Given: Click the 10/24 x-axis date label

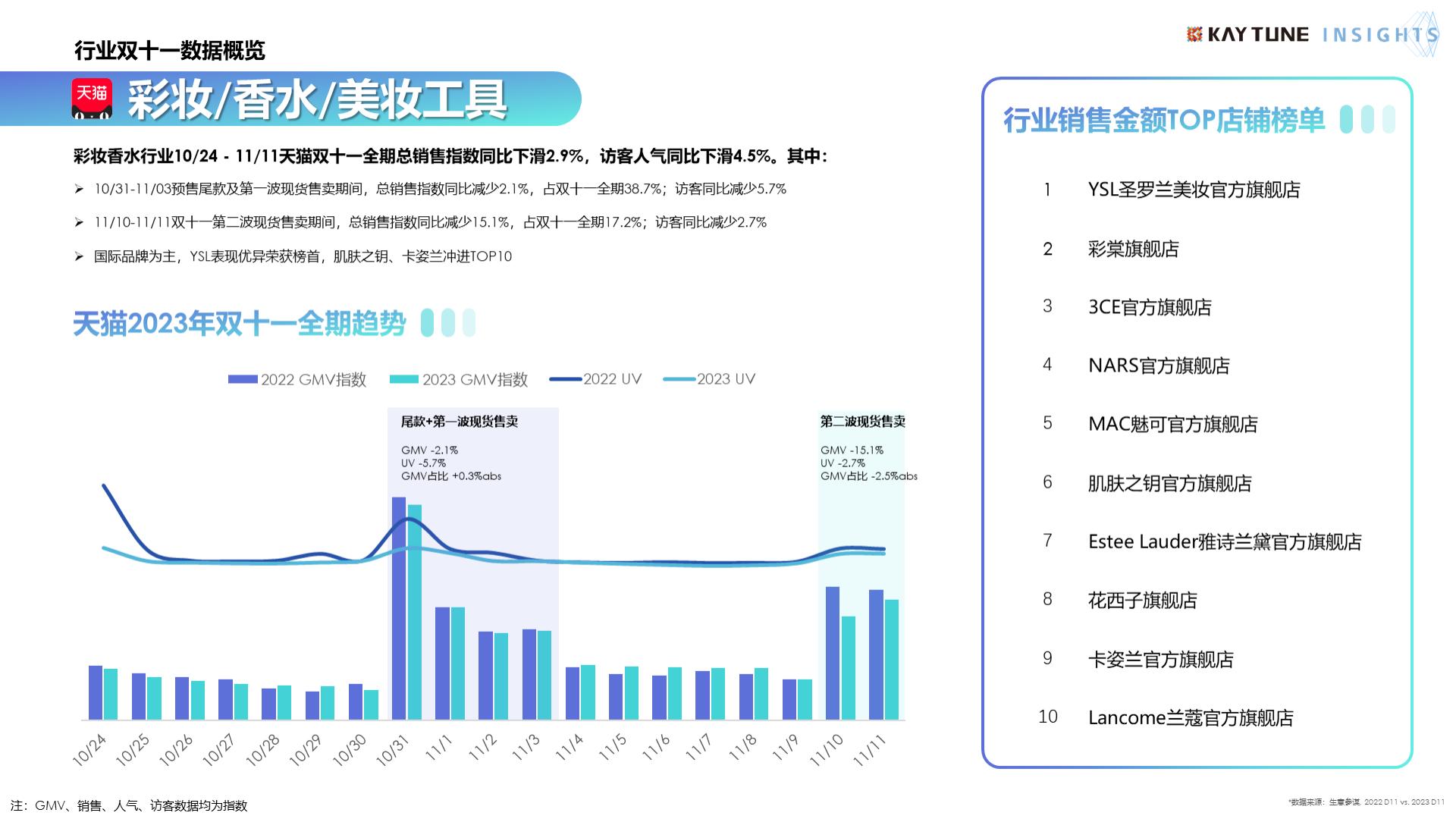Looking at the screenshot, I should pos(89,750).
